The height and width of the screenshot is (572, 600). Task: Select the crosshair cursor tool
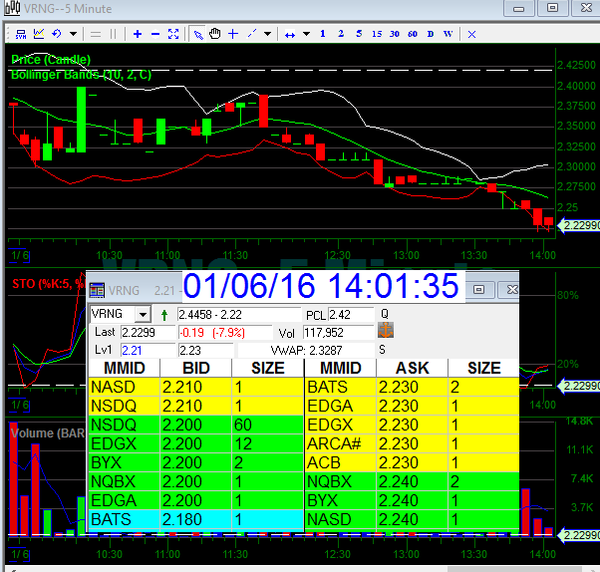click(x=233, y=34)
